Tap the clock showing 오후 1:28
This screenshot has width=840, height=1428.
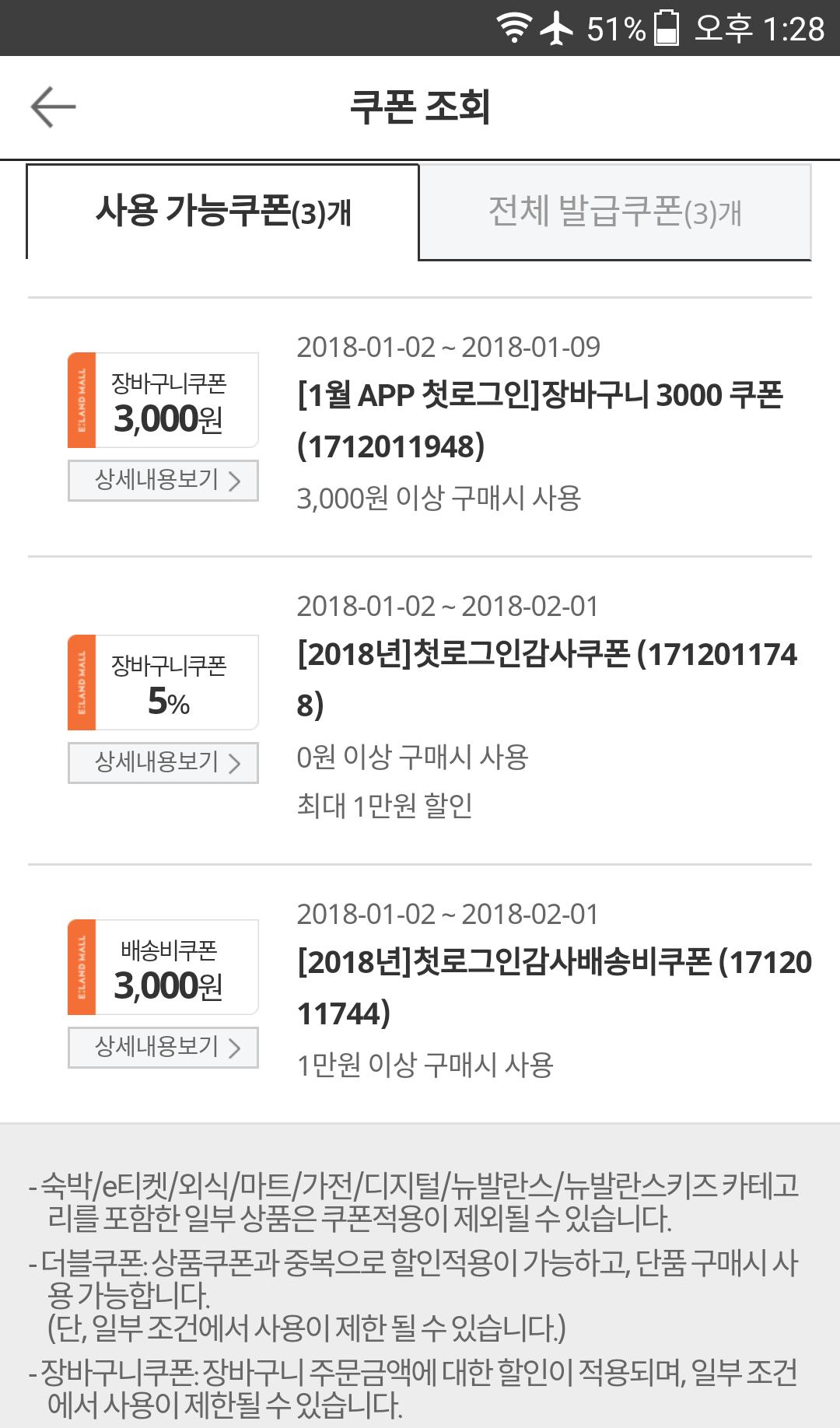[x=759, y=29]
